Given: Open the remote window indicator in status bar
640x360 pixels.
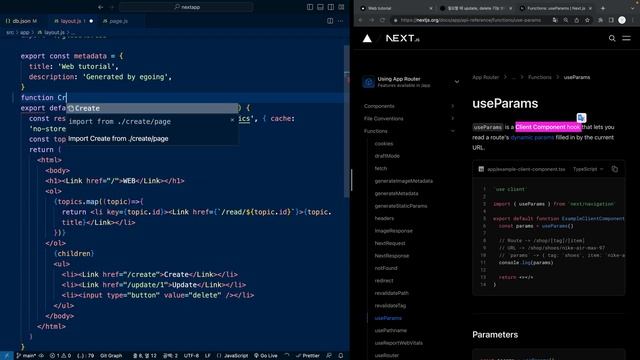Looking at the screenshot, I should tap(7, 356).
